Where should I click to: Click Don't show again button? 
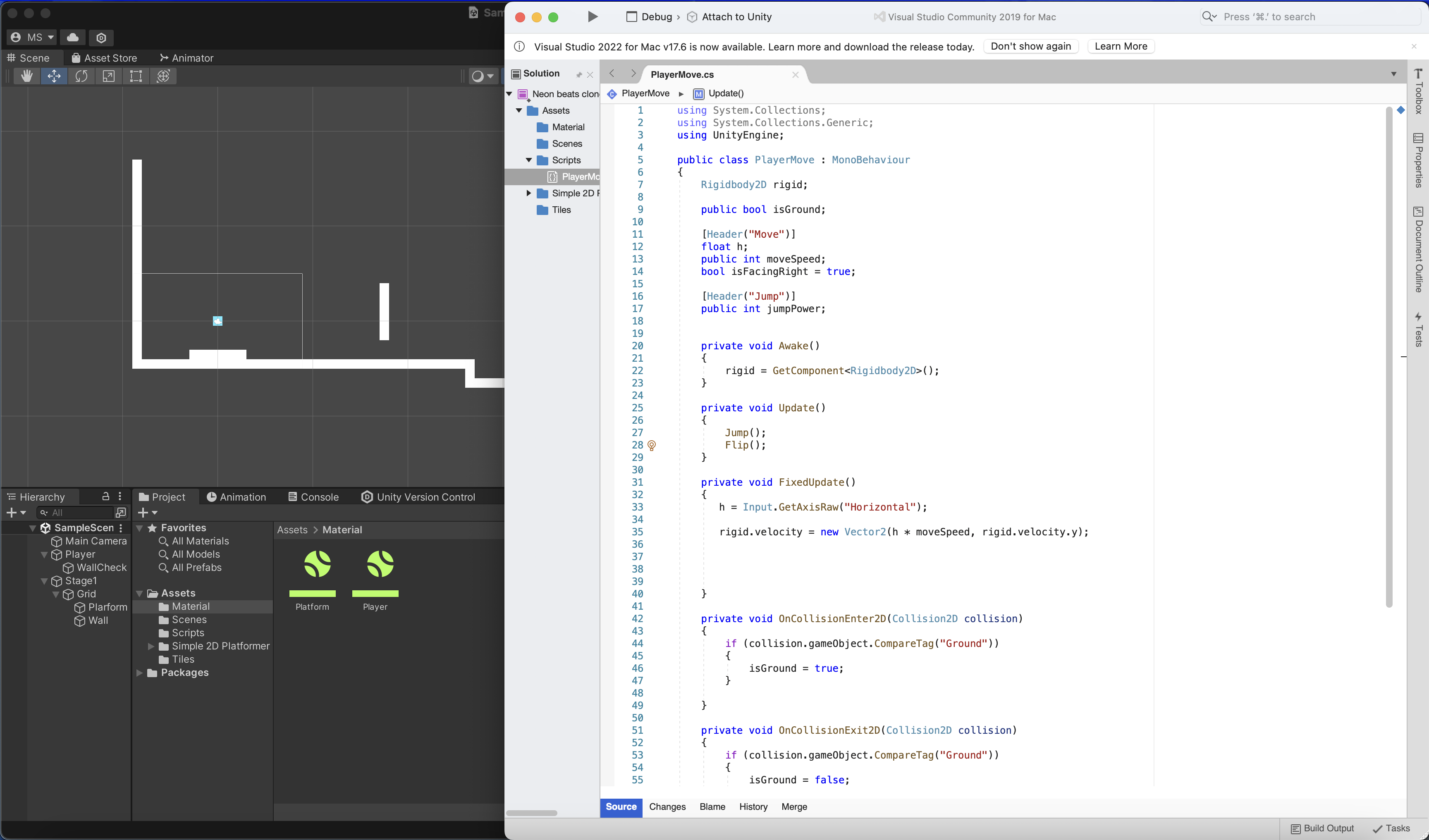pyautogui.click(x=1030, y=46)
